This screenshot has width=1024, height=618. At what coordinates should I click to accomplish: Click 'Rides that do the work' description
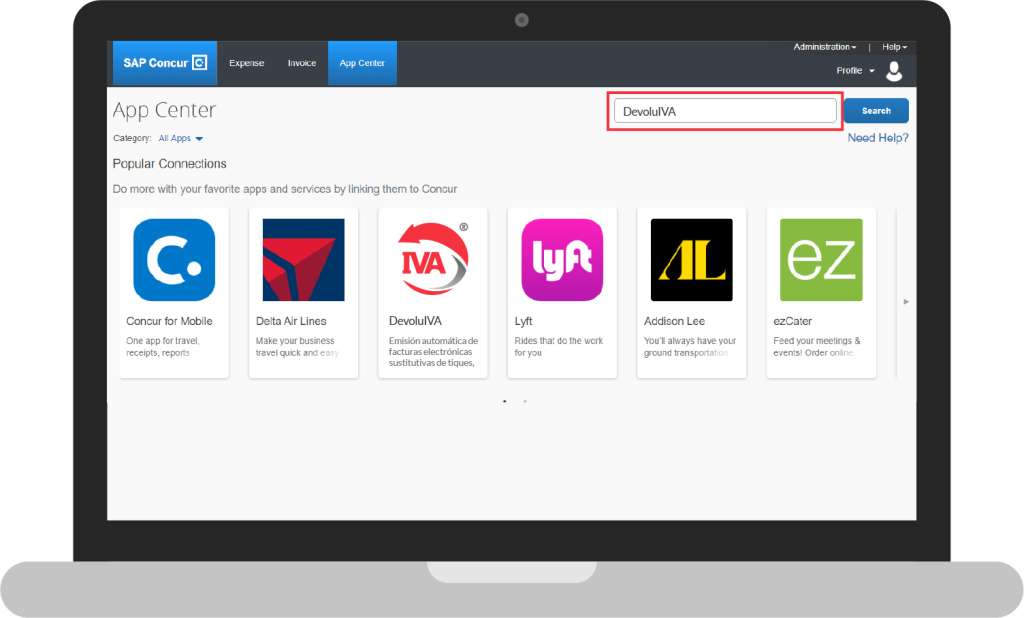[x=559, y=347]
